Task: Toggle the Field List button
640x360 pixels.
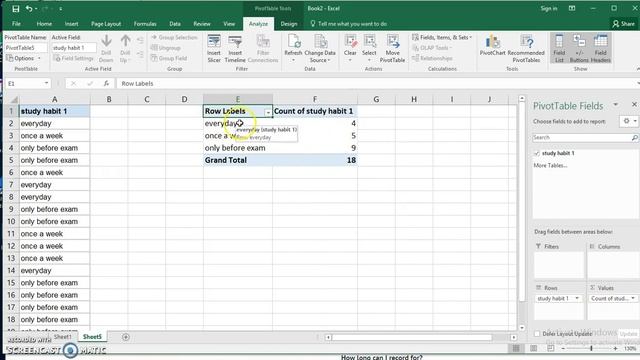Action: 559,49
